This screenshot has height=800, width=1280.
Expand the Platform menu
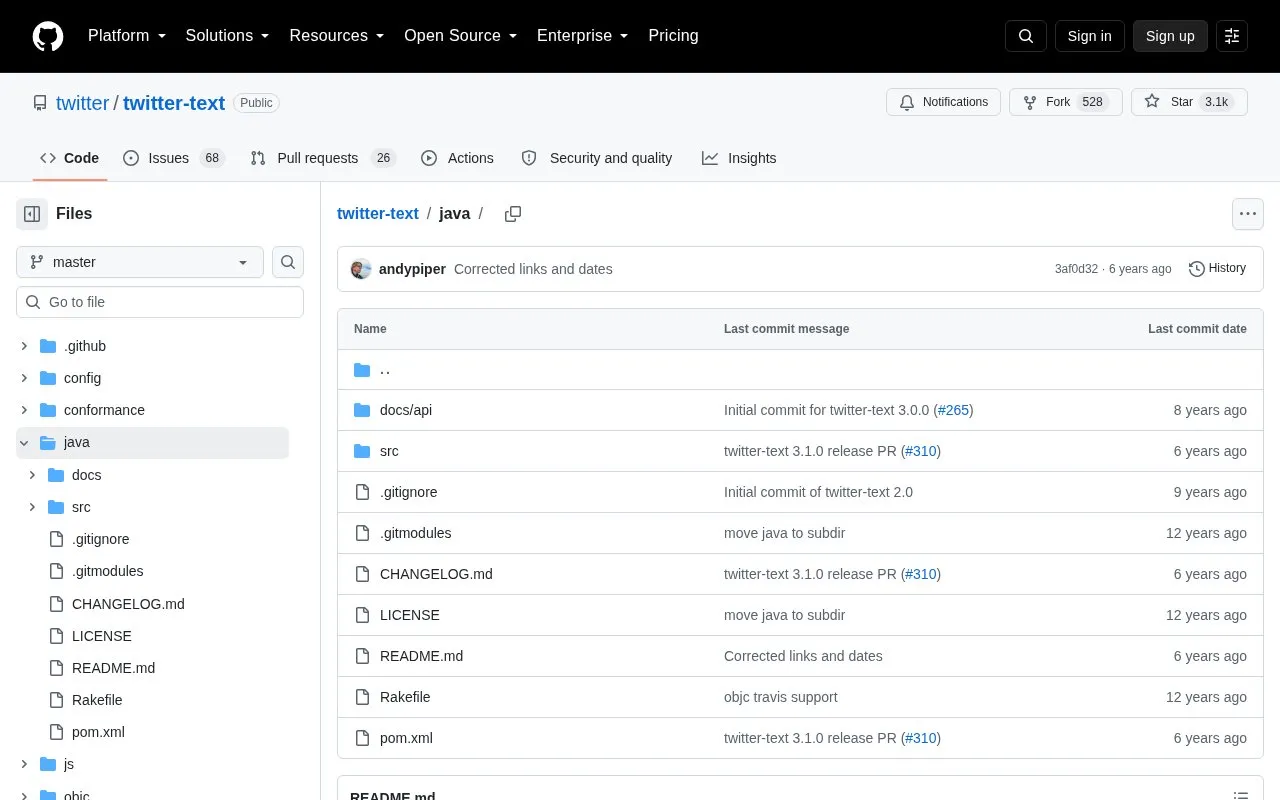pyautogui.click(x=126, y=36)
